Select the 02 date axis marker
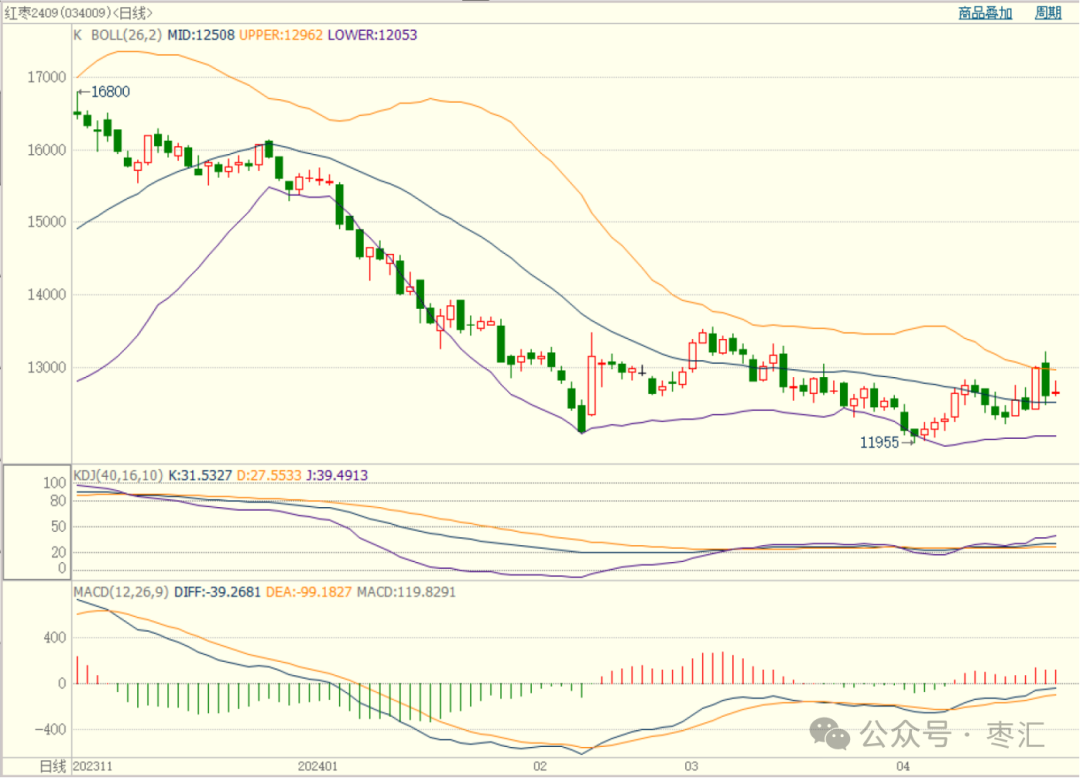 click(x=540, y=766)
